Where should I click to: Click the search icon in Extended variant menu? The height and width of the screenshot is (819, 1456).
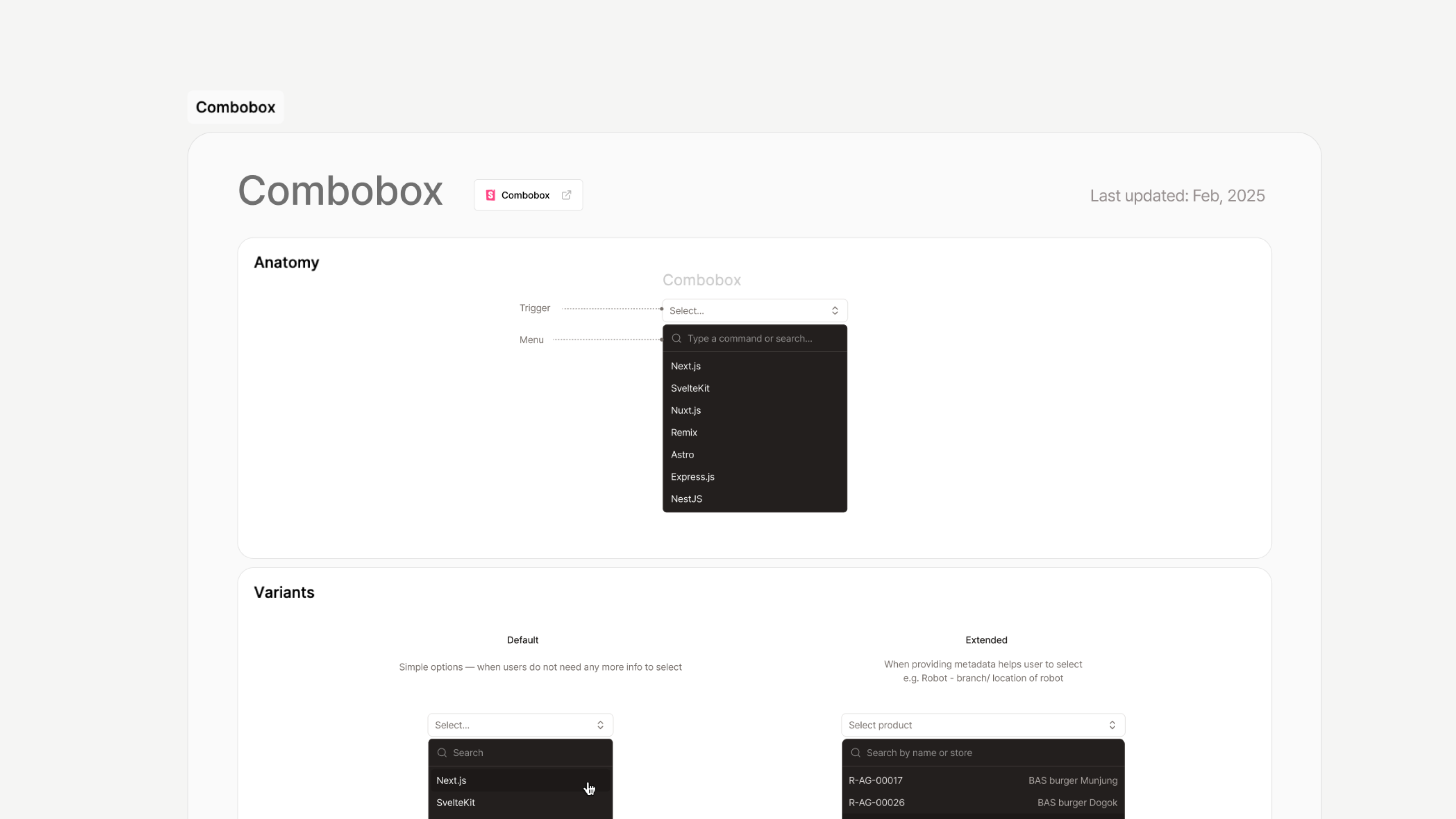point(856,753)
